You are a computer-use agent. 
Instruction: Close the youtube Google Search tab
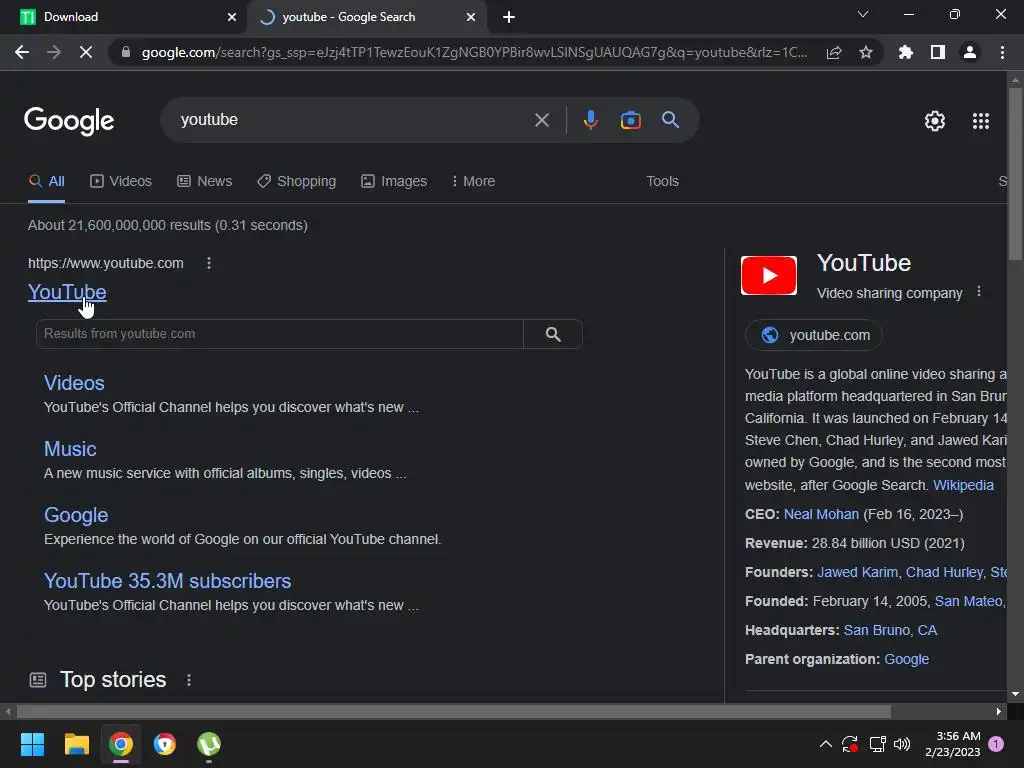471,17
